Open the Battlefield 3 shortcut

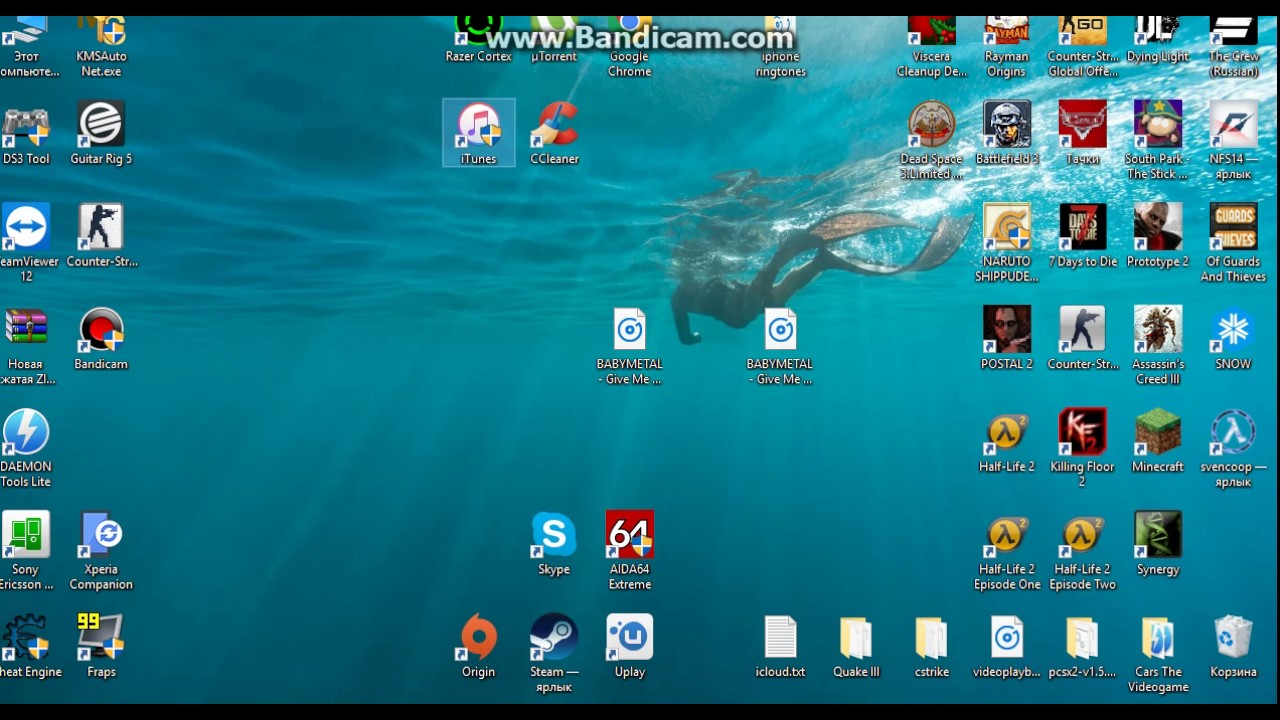point(1007,124)
